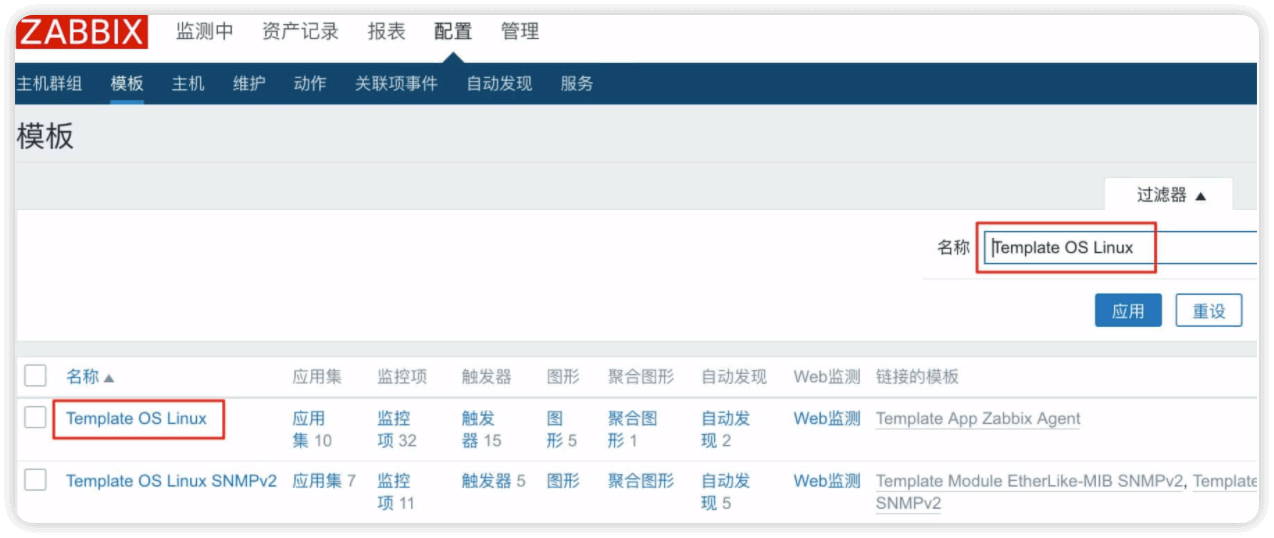Open 图形 link in SNMPv2 row

[563, 481]
